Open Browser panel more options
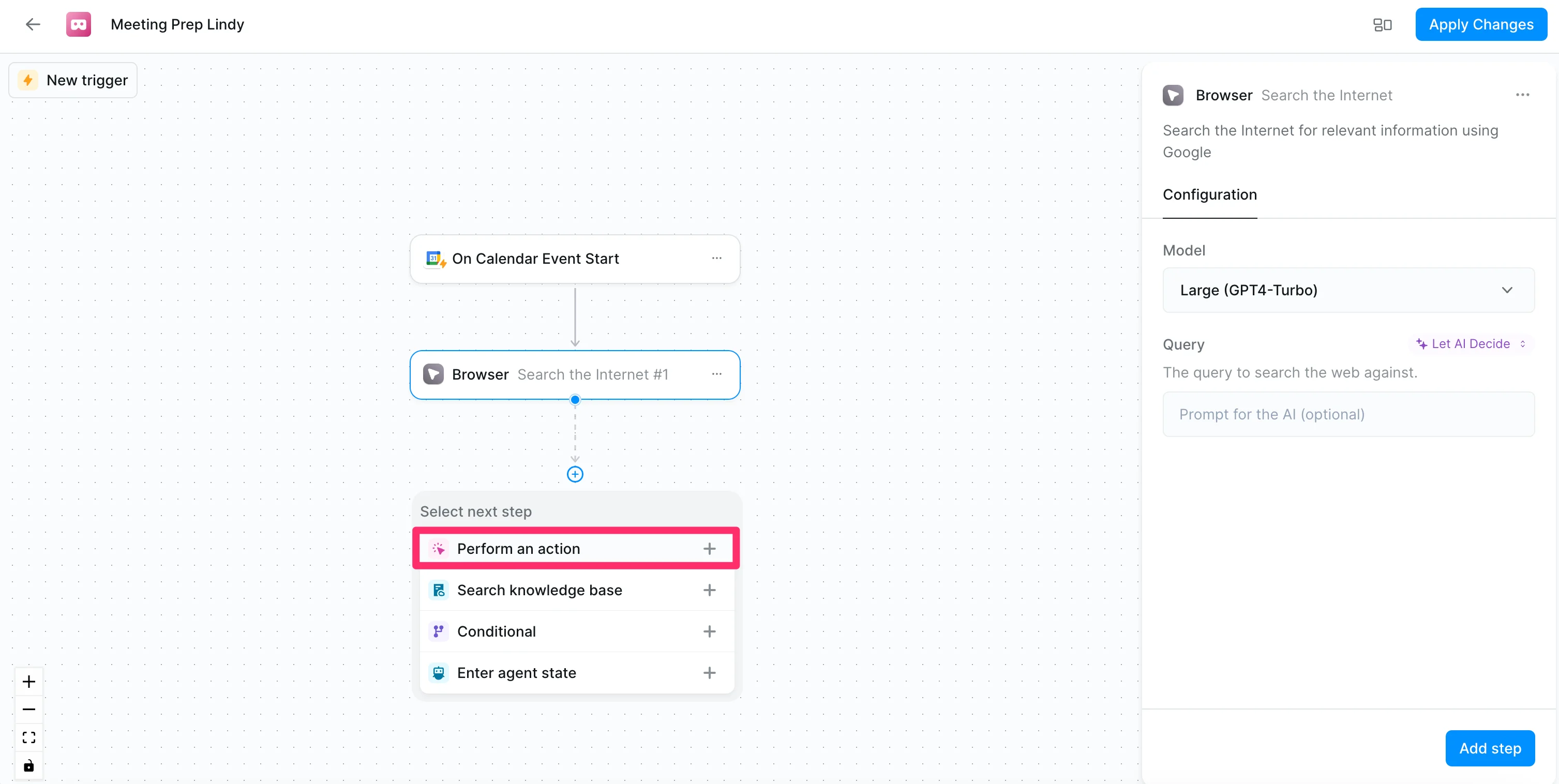Image resolution: width=1559 pixels, height=784 pixels. click(x=1523, y=95)
